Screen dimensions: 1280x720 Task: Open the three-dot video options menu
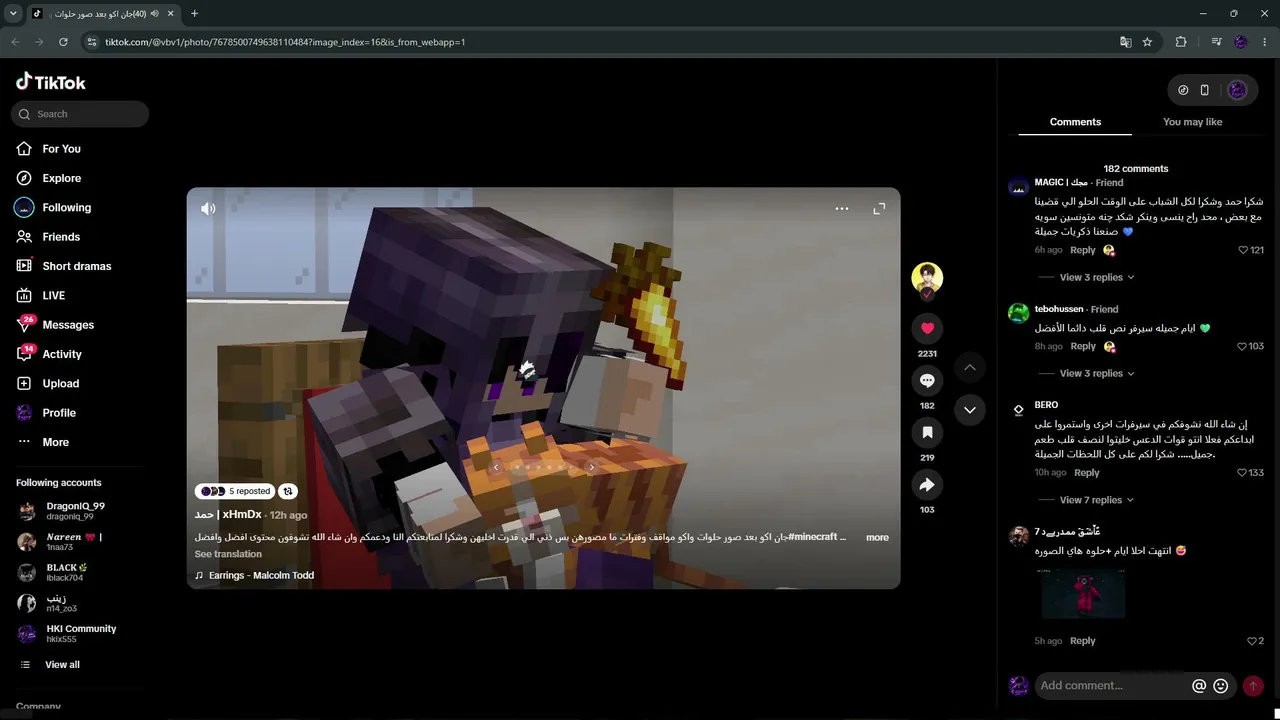coord(842,209)
